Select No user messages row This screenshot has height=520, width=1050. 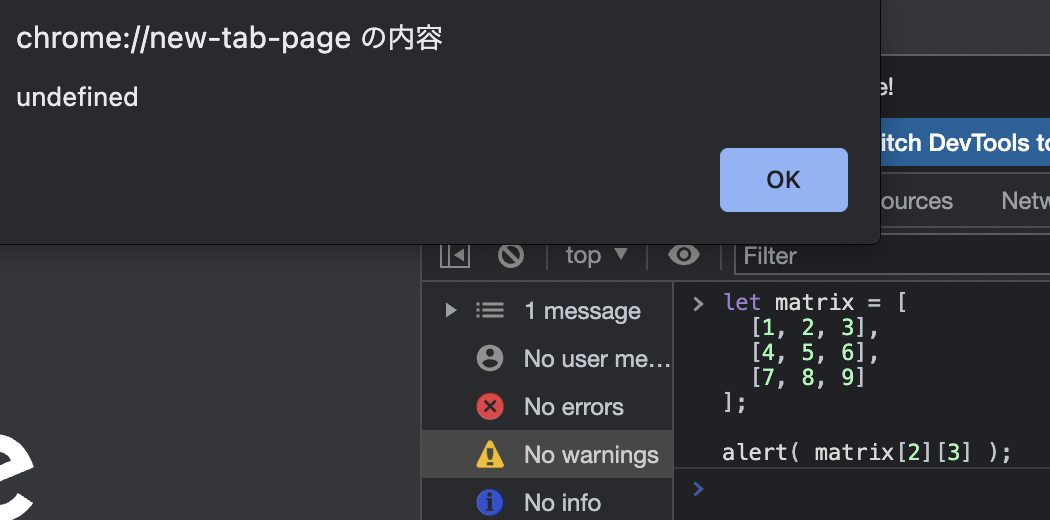click(547, 359)
